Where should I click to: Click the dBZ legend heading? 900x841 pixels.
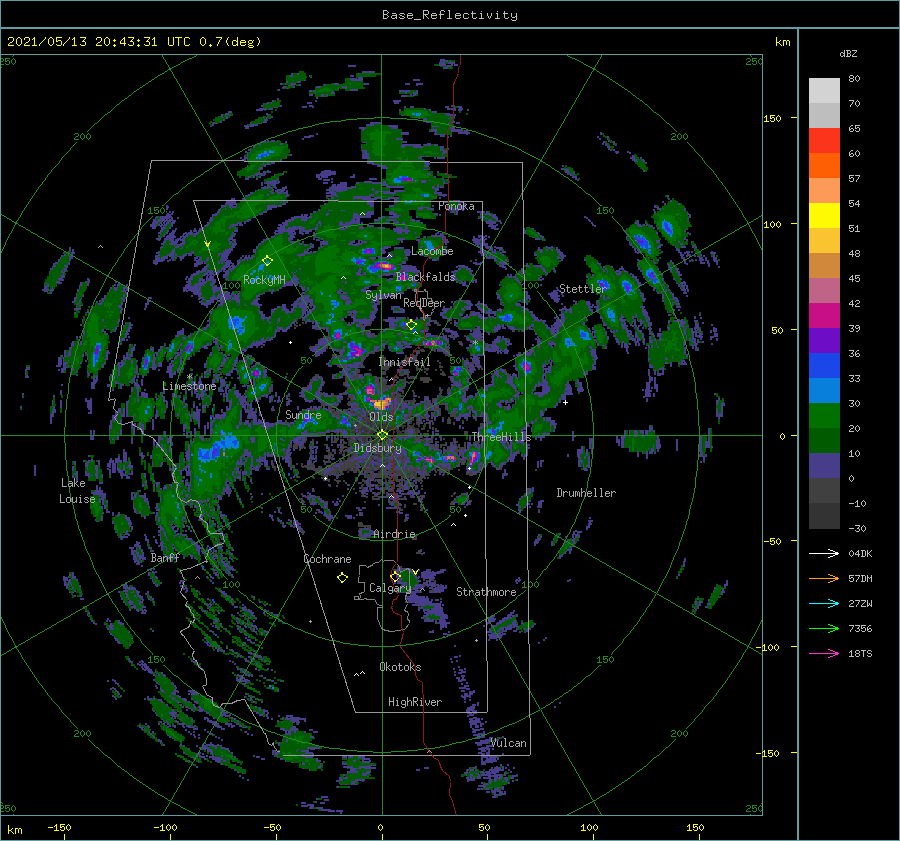[x=848, y=53]
